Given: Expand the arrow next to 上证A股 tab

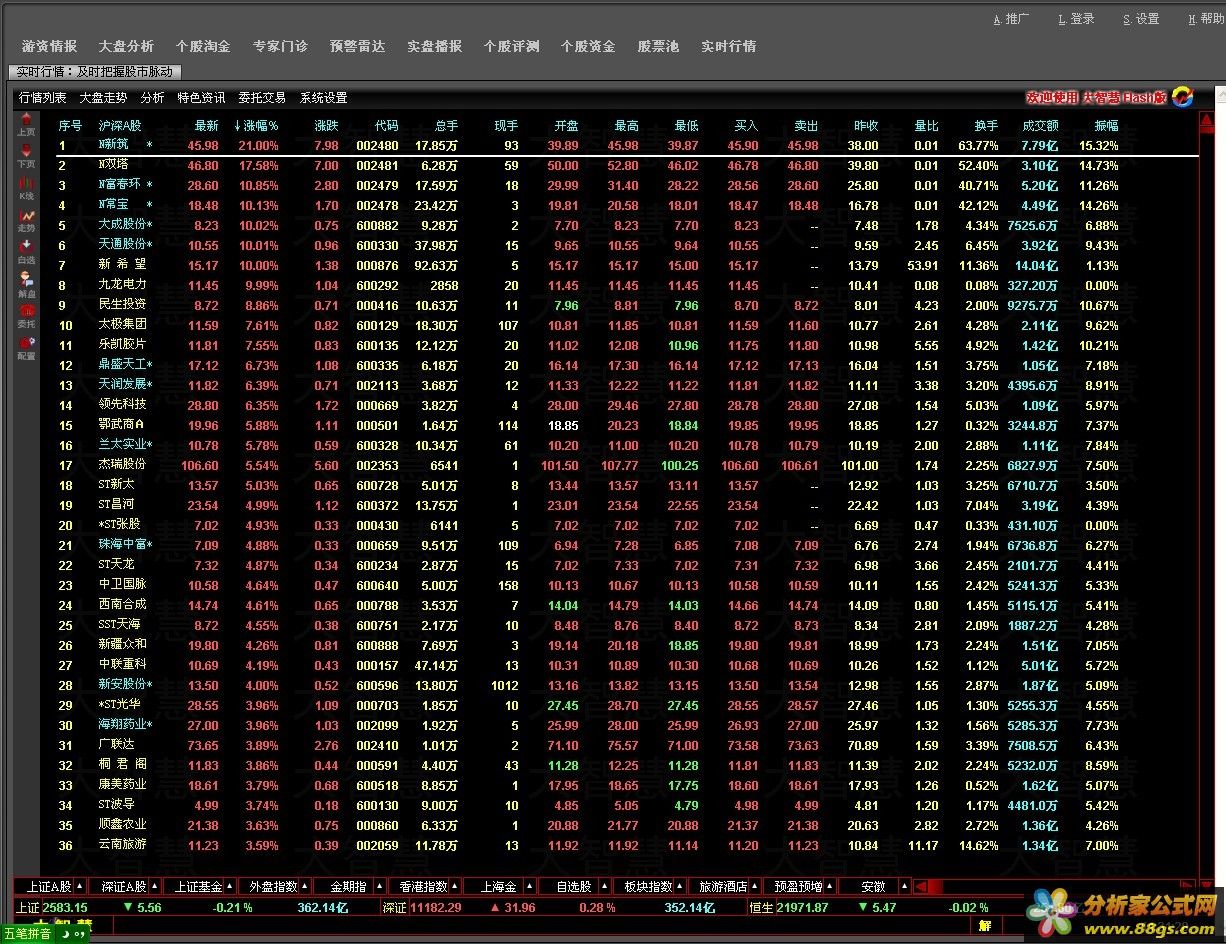Looking at the screenshot, I should 80,886.
